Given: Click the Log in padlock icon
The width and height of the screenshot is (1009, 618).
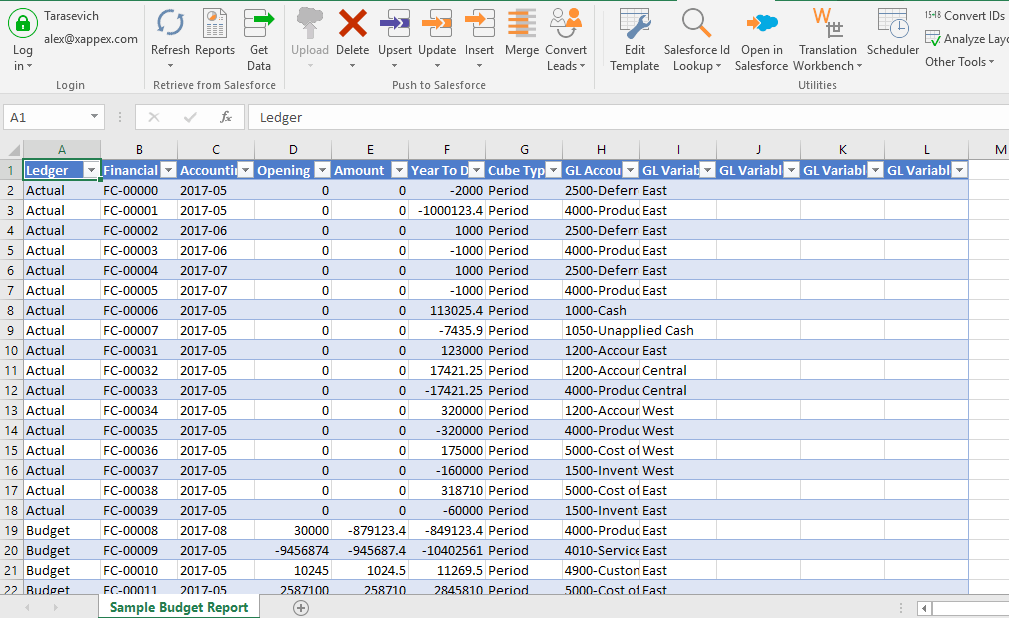Looking at the screenshot, I should click(23, 23).
